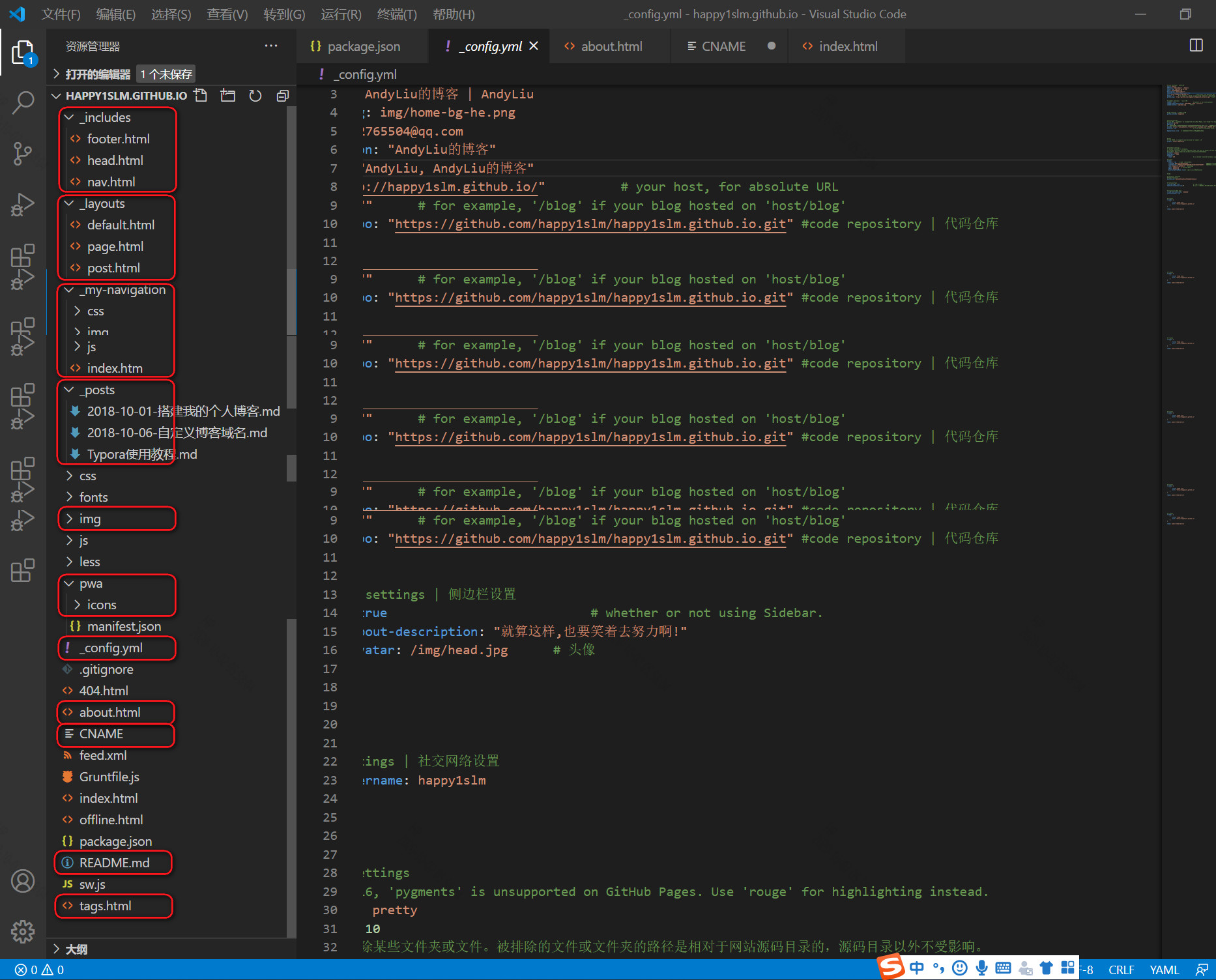This screenshot has width=1216, height=980.
Task: Change line ending via CRLF status item
Action: 1121,970
